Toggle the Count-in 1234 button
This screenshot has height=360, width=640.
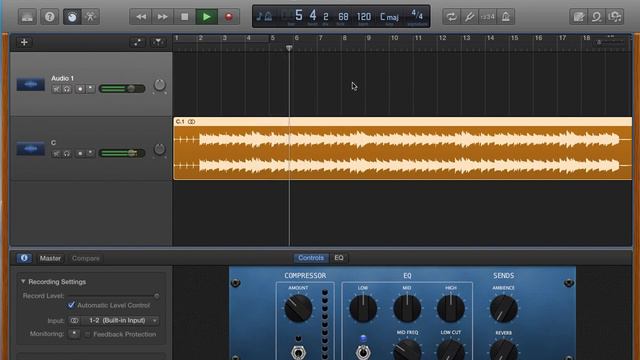[x=487, y=17]
